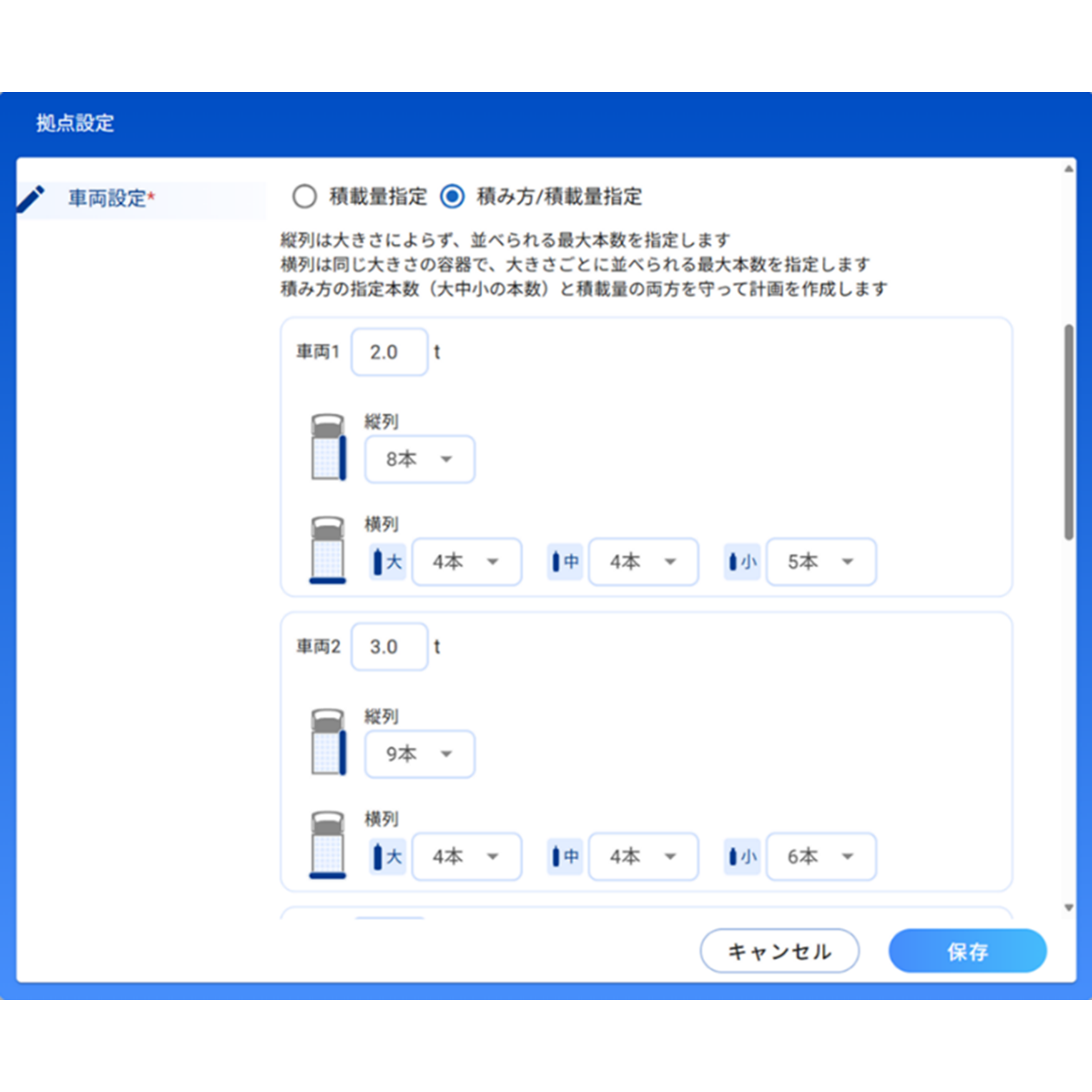
Task: Click the キャンセル button
Action: click(x=779, y=951)
